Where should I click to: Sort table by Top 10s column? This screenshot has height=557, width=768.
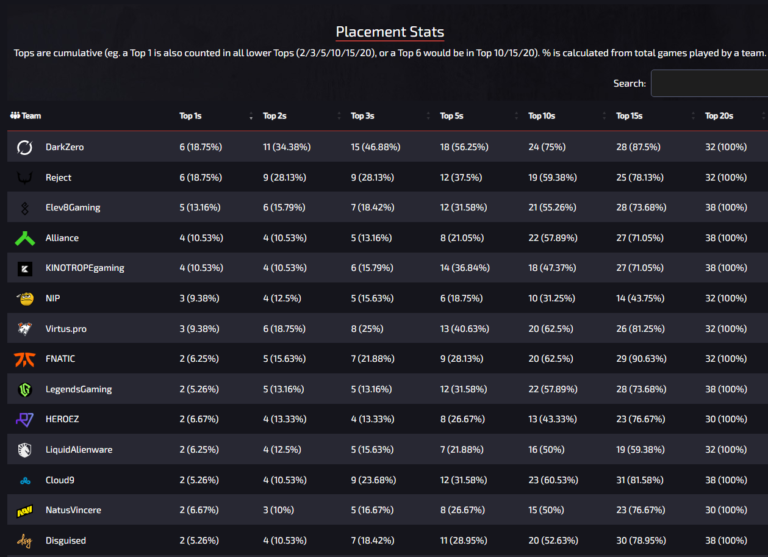point(541,116)
